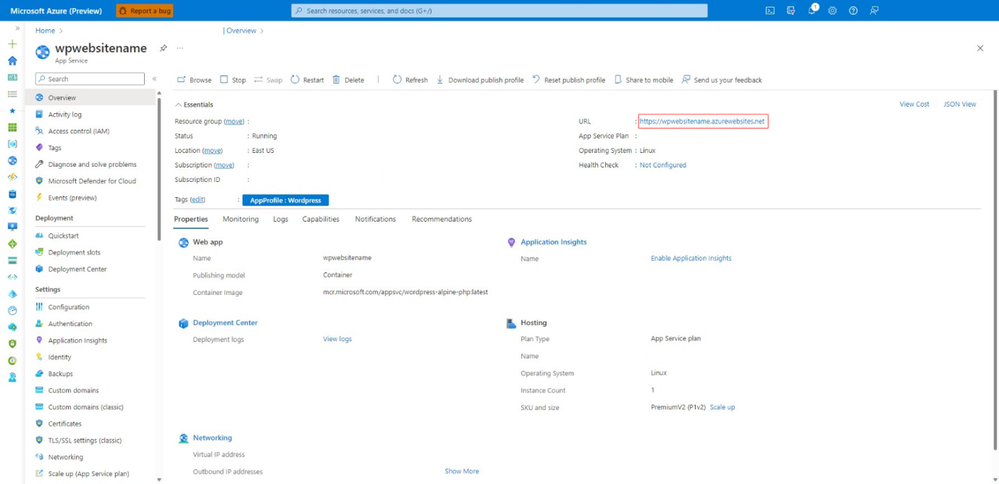The image size is (999, 484).
Task: Click Share to mobile
Action: pos(643,80)
